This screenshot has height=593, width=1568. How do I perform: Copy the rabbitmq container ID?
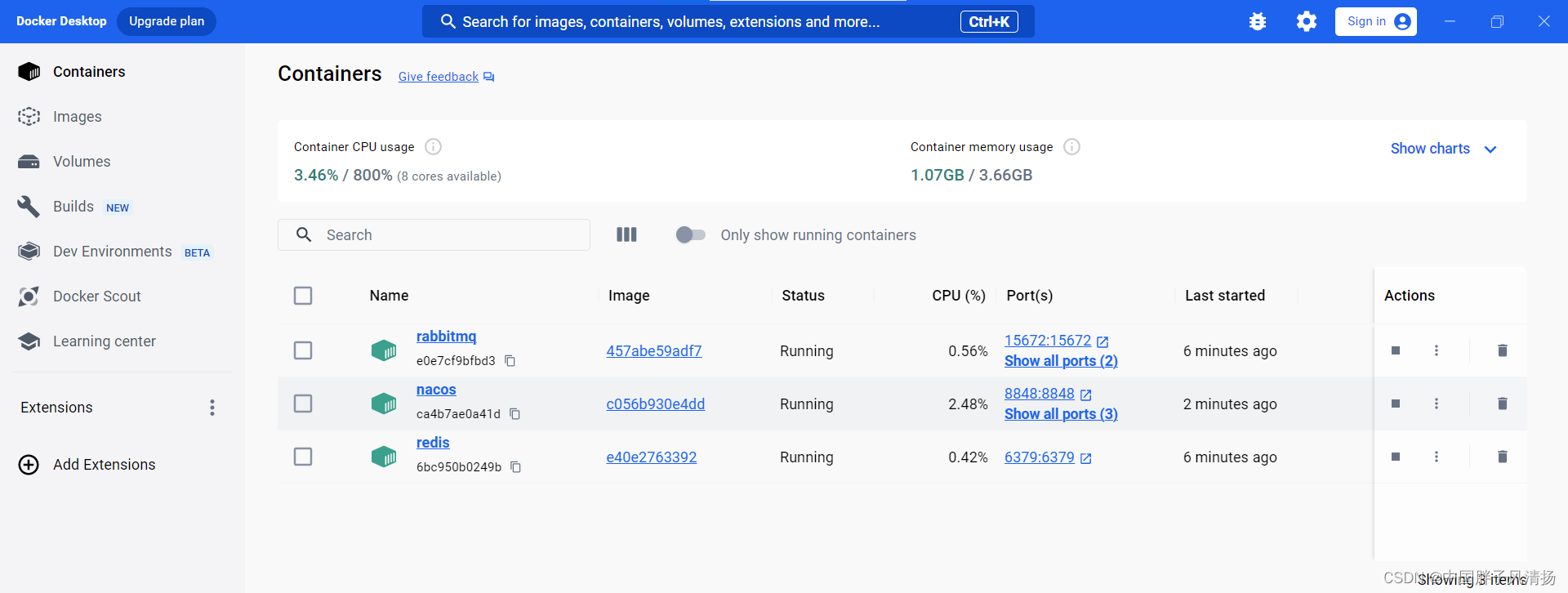click(x=510, y=361)
